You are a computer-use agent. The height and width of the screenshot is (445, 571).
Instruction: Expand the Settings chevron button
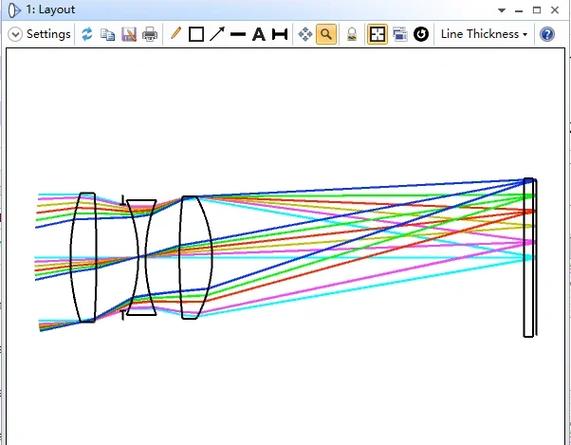[15, 35]
